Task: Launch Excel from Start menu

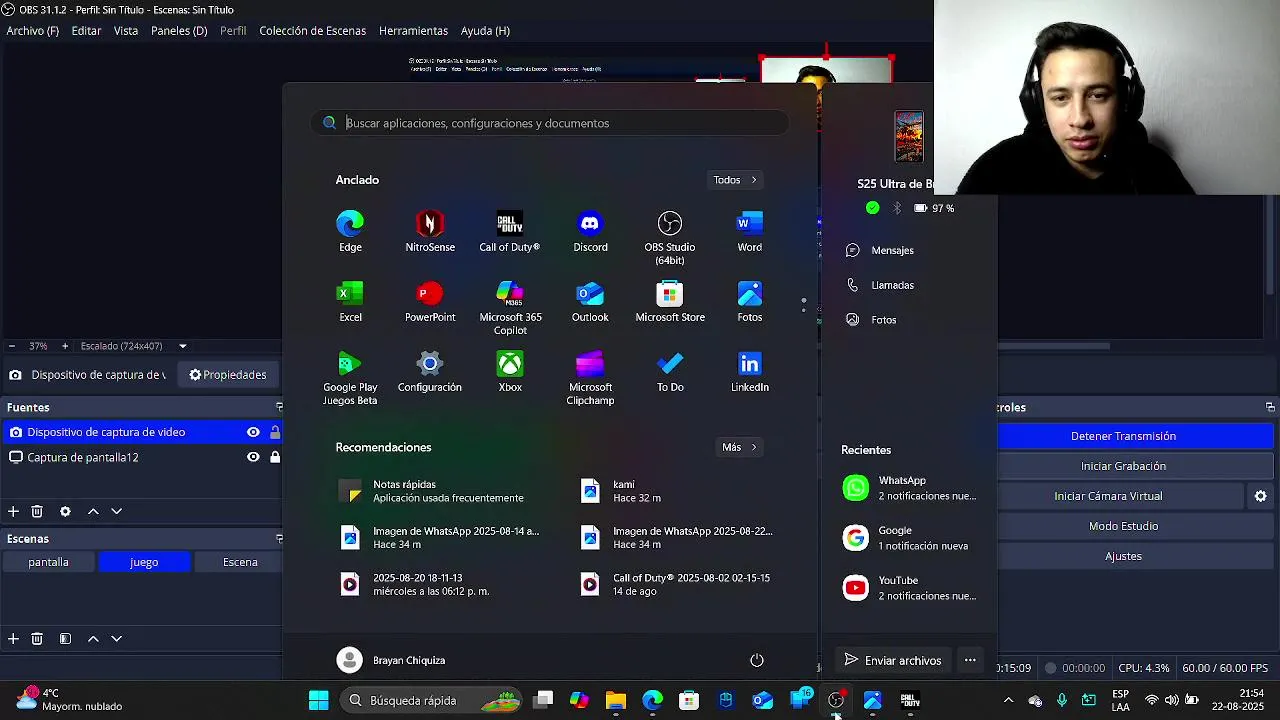Action: click(350, 301)
